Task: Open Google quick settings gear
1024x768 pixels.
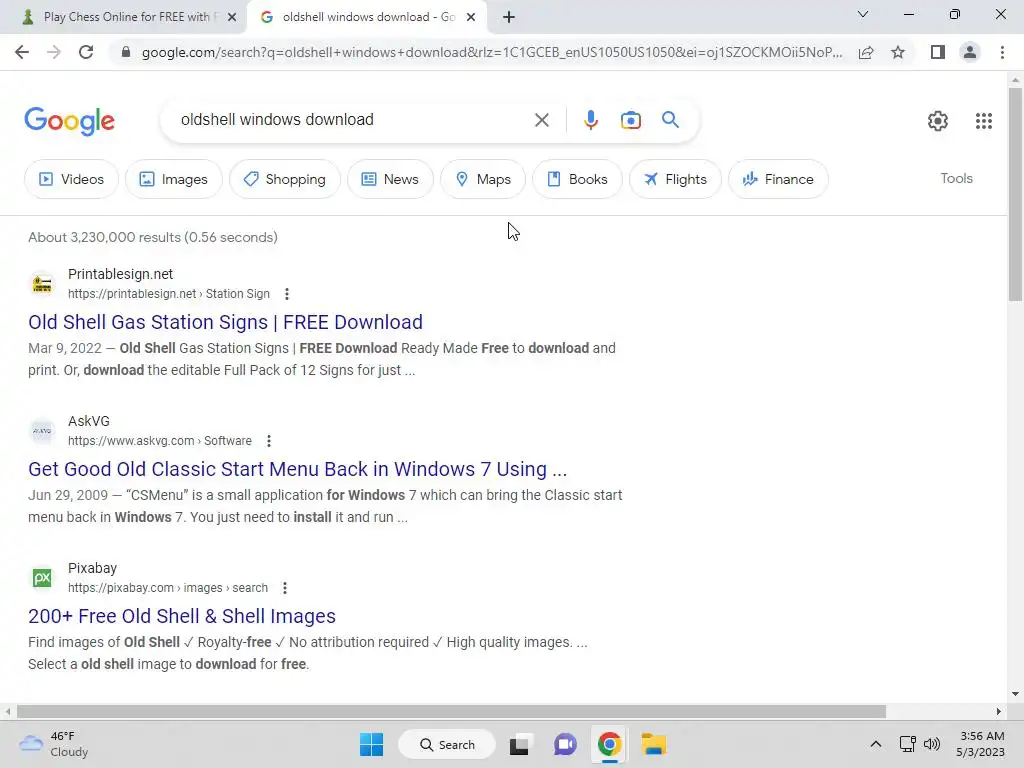Action: (938, 121)
